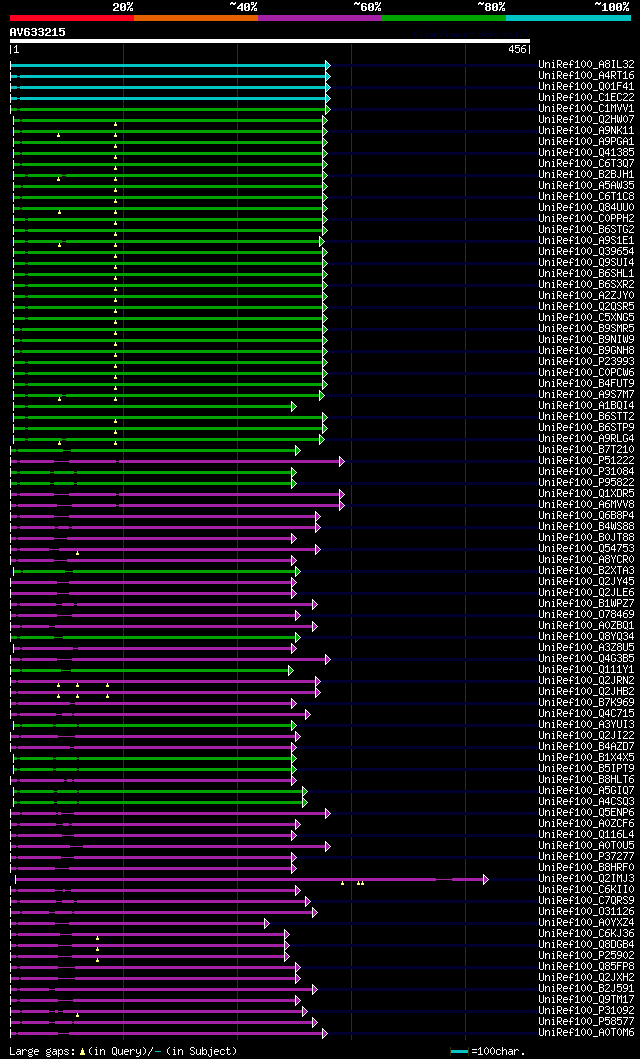
Task: Click the UniRef100_Q5ENP6 label
Action: coord(586,812)
